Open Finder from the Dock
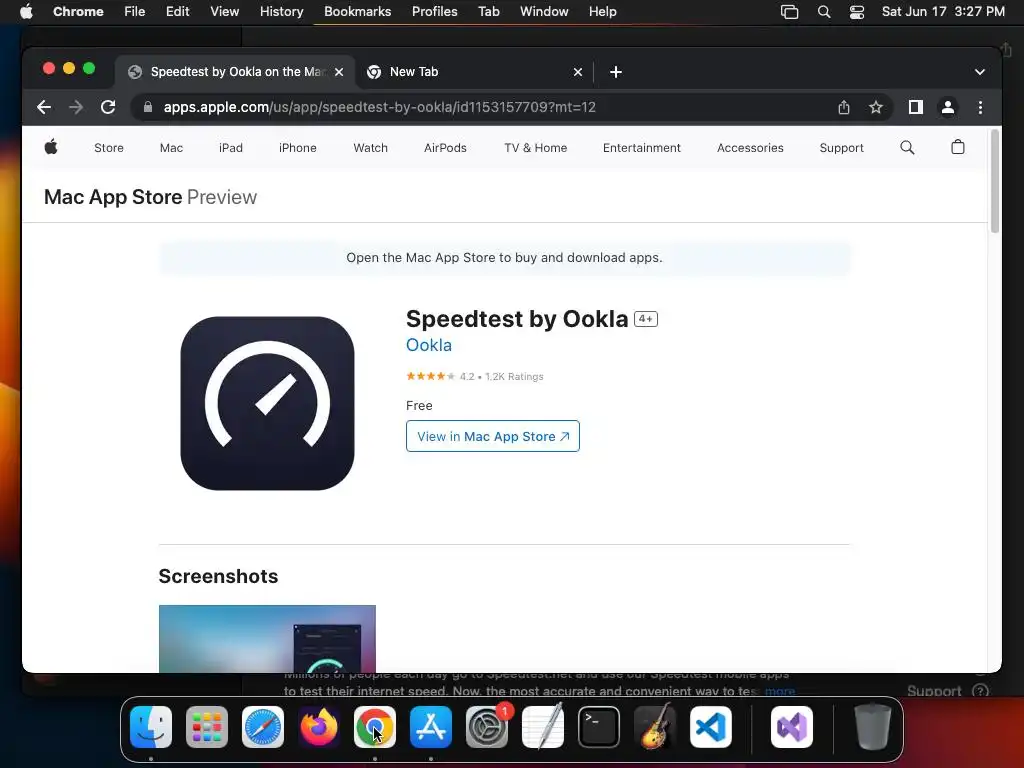Image resolution: width=1024 pixels, height=768 pixels. [x=151, y=727]
